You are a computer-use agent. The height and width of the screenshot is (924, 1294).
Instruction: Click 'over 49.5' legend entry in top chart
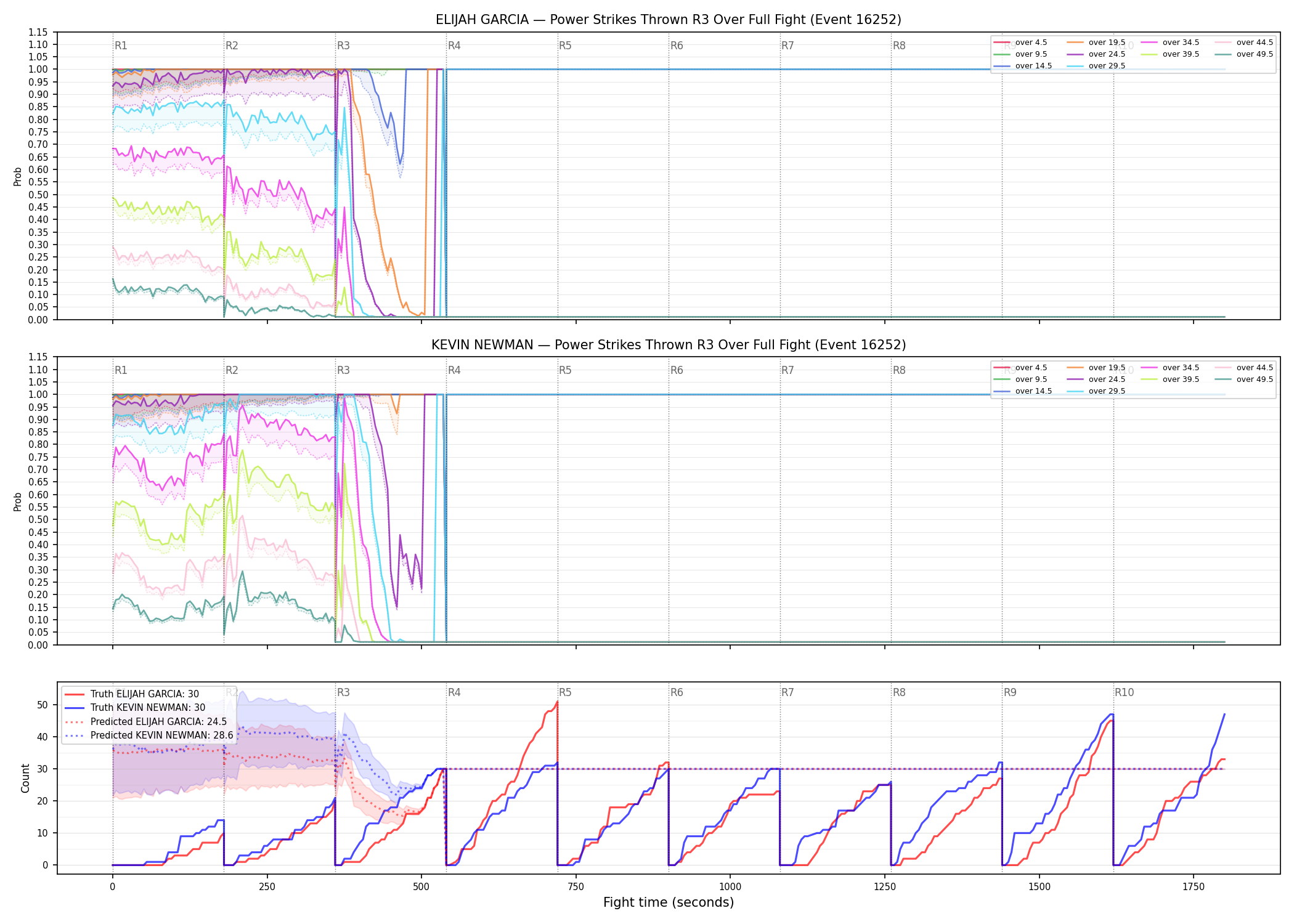(x=1244, y=54)
